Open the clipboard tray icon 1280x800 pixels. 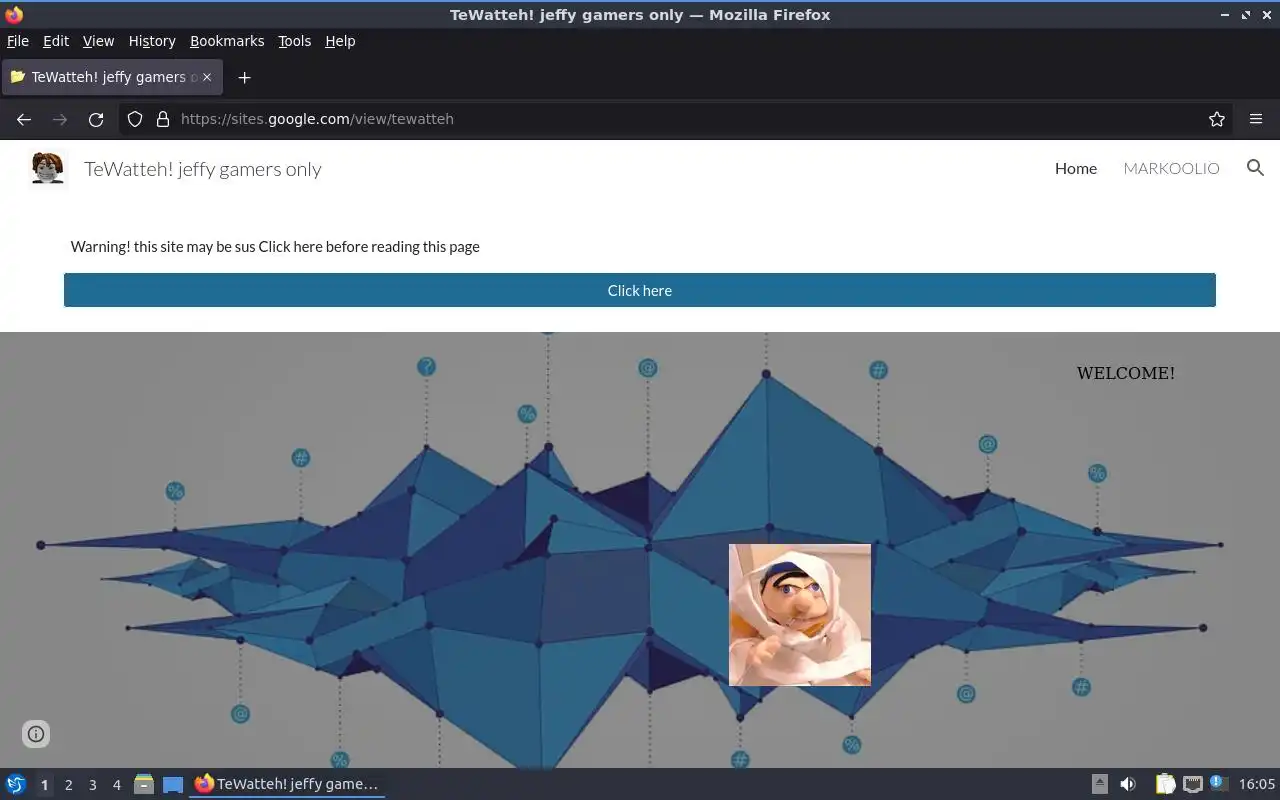(1165, 784)
